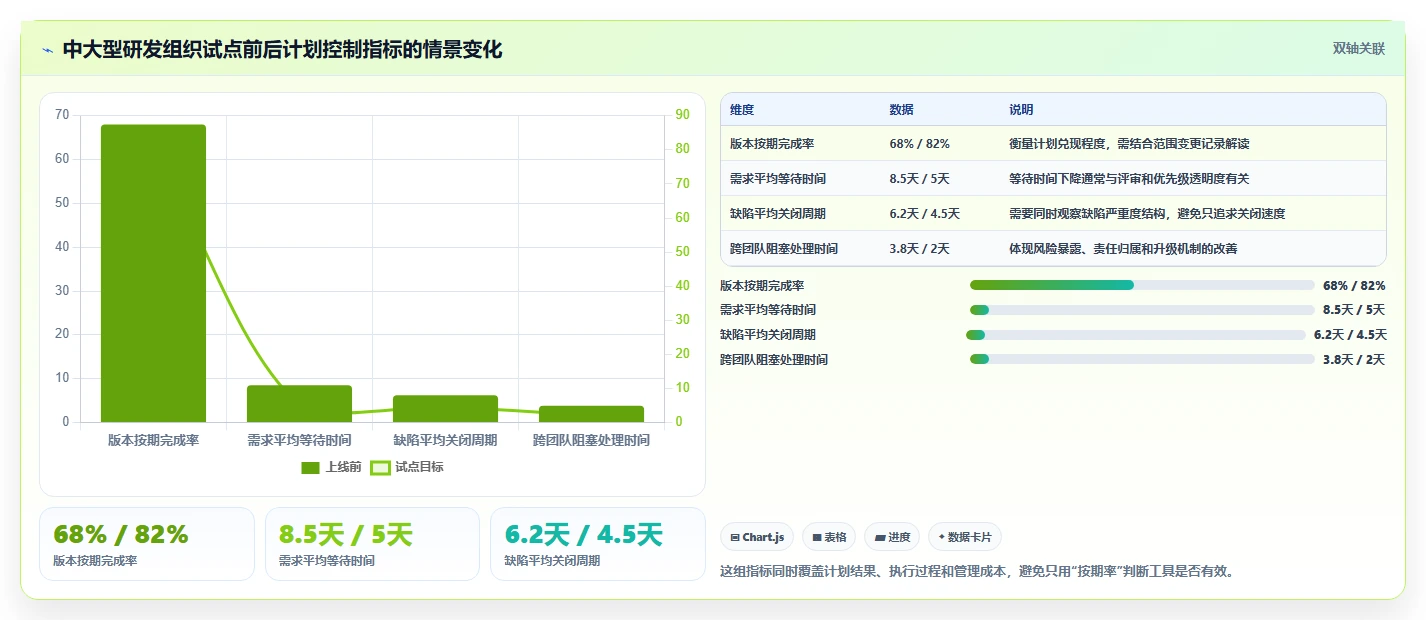Click the lightning icon beside the dashboard title

(x=48, y=50)
